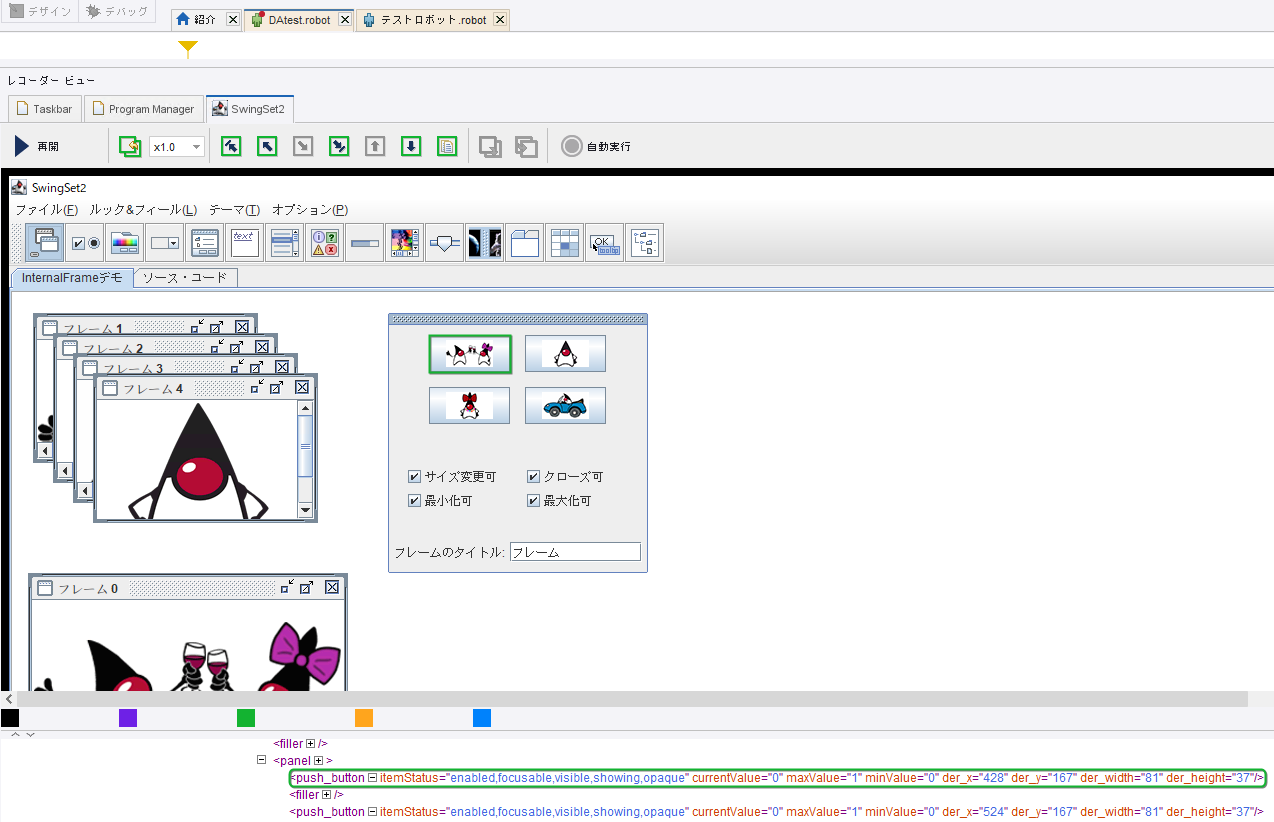Toggle the 最大化可 checkbox
Screen dimensions: 1274x822
(x=534, y=501)
